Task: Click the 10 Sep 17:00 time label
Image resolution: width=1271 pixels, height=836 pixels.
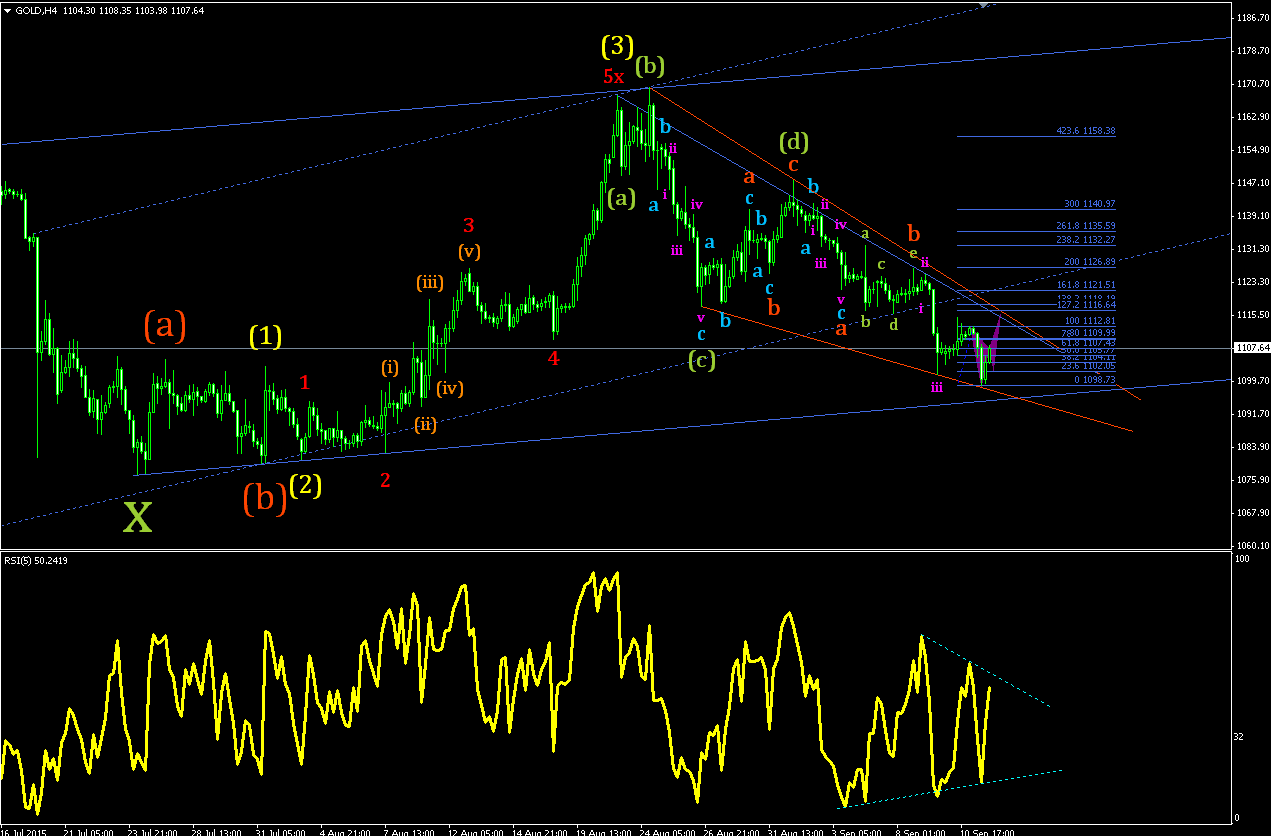Action: pyautogui.click(x=988, y=831)
